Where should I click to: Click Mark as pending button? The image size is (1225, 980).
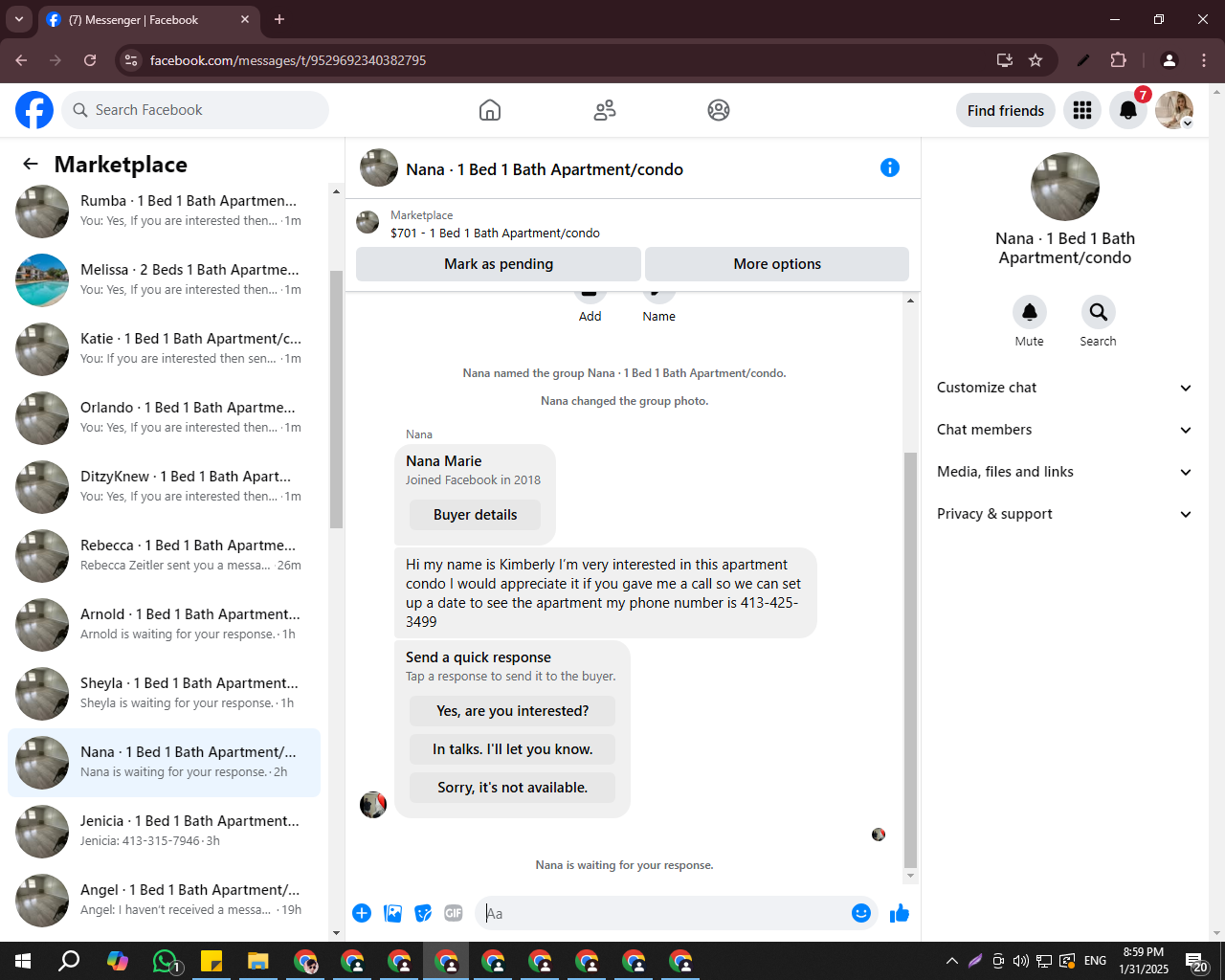499,264
